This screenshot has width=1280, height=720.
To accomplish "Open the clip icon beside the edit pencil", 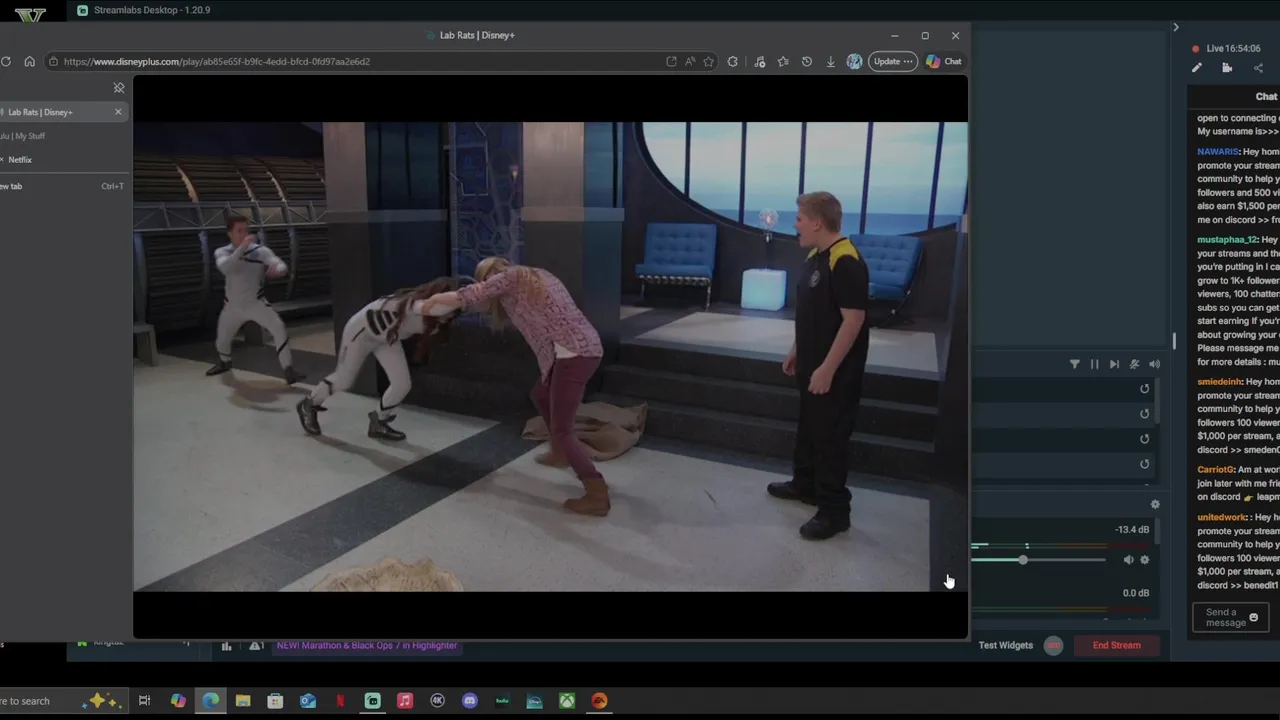I will pos(1227,68).
